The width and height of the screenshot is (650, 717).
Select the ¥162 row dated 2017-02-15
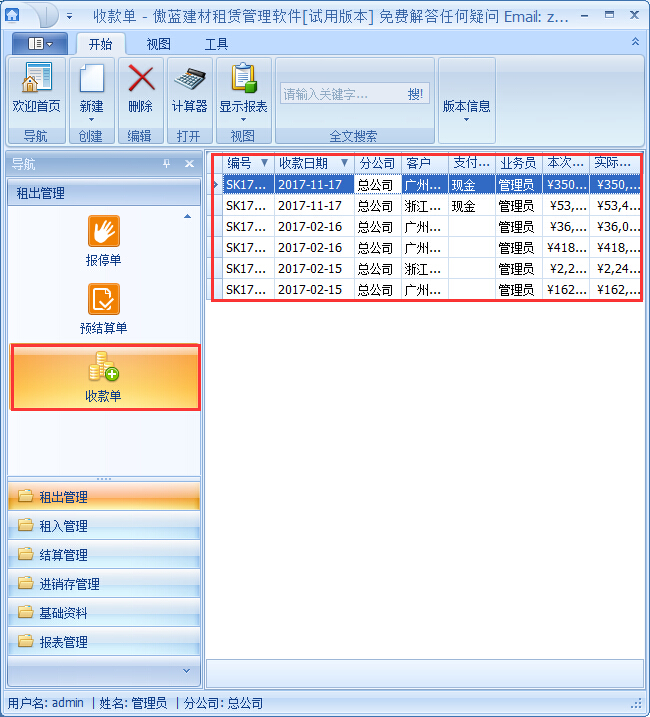point(431,290)
